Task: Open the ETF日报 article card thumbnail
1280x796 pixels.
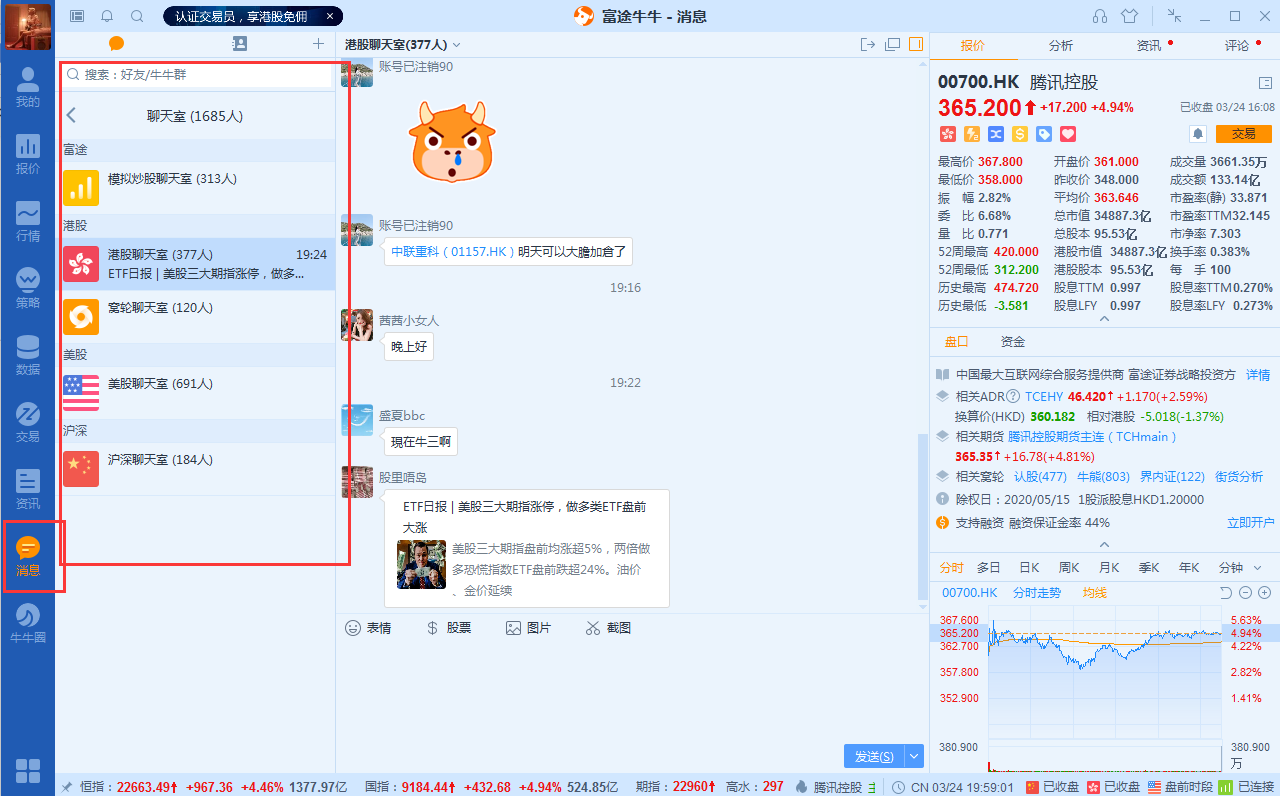Action: (x=421, y=564)
